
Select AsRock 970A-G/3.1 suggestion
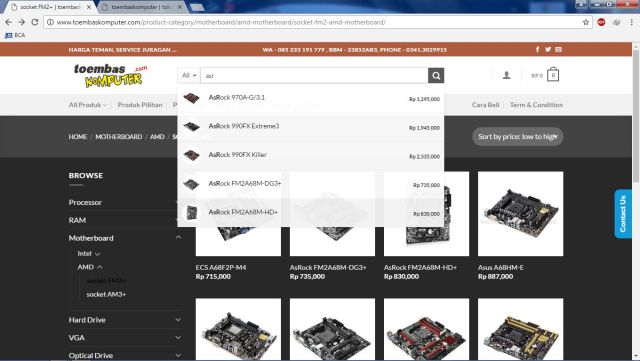pyautogui.click(x=311, y=98)
